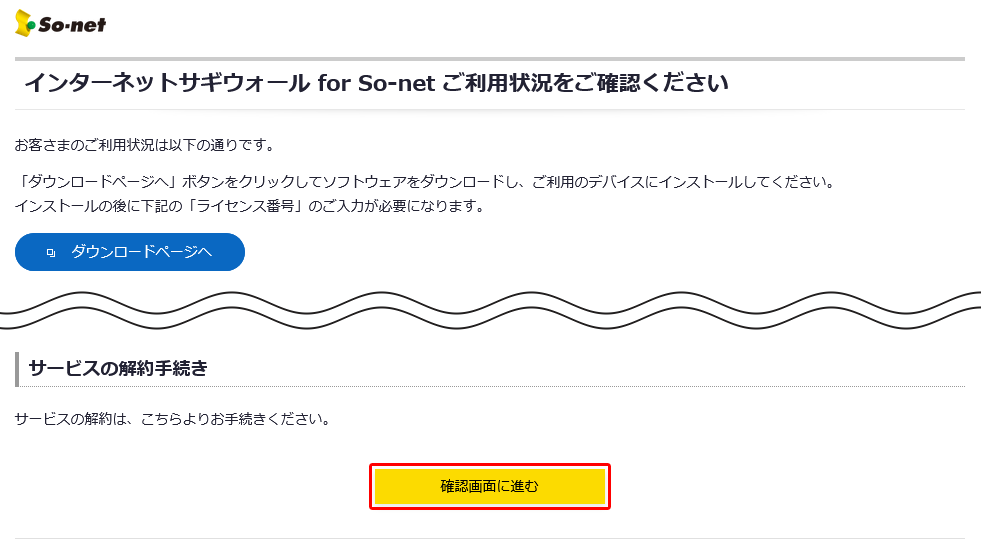Click the お客さまのご利用状況は以下の通りです text
981x551 pixels.
pyautogui.click(x=144, y=145)
